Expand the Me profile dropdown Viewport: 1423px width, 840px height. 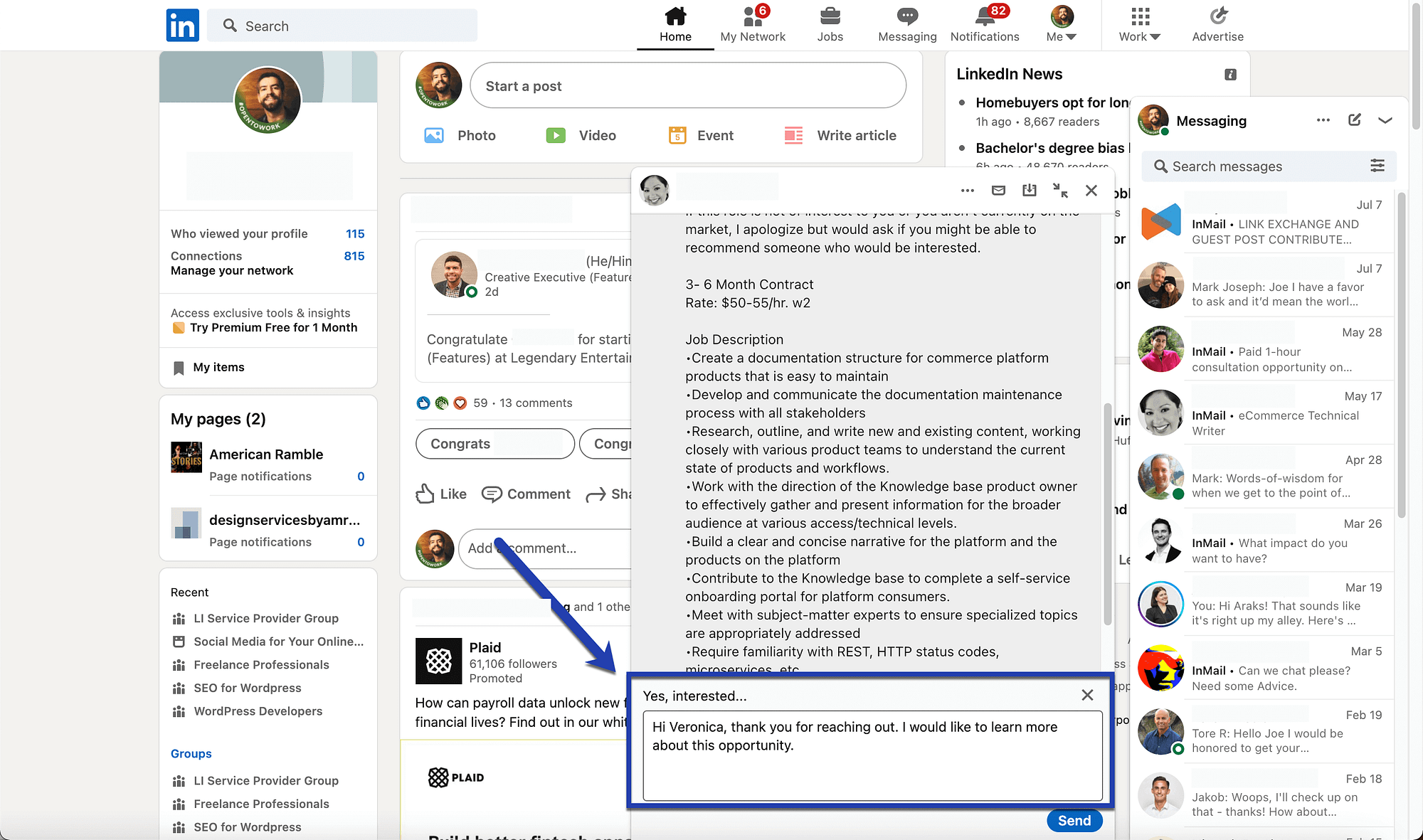click(1060, 24)
